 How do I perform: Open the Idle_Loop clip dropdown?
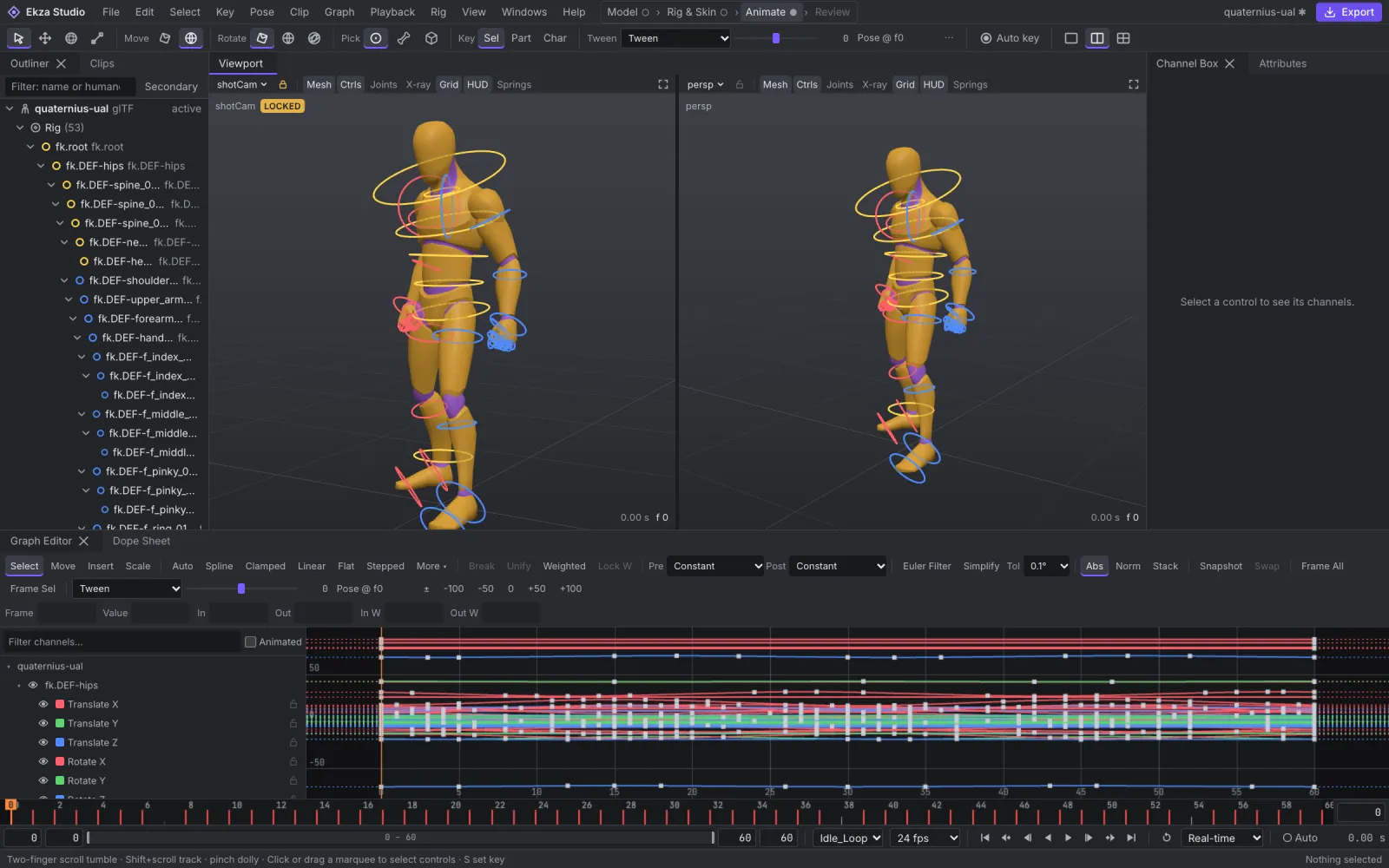click(x=848, y=838)
